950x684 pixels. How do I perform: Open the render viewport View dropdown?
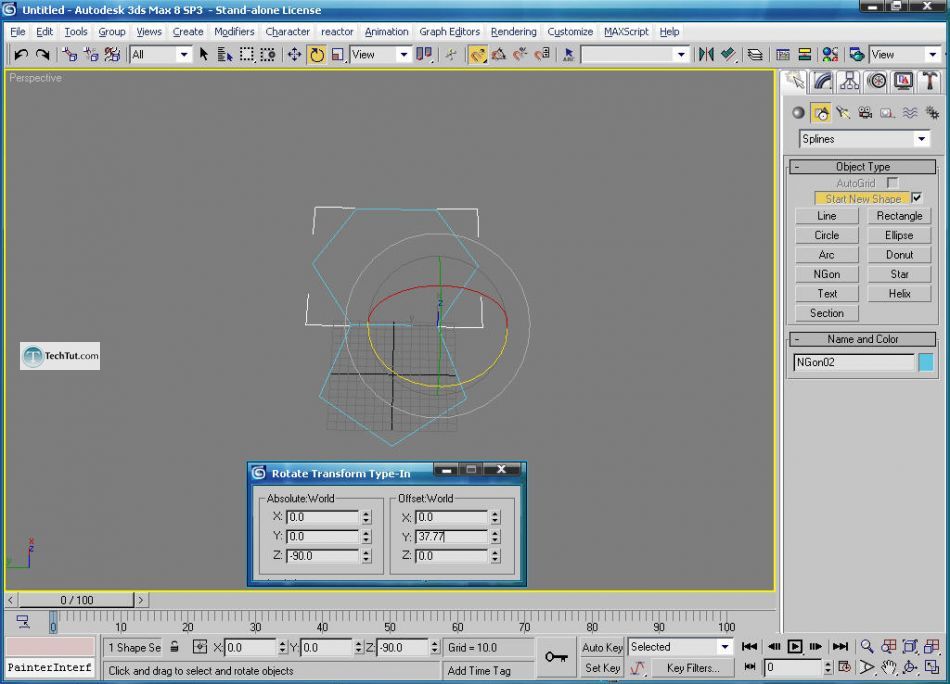click(x=905, y=55)
